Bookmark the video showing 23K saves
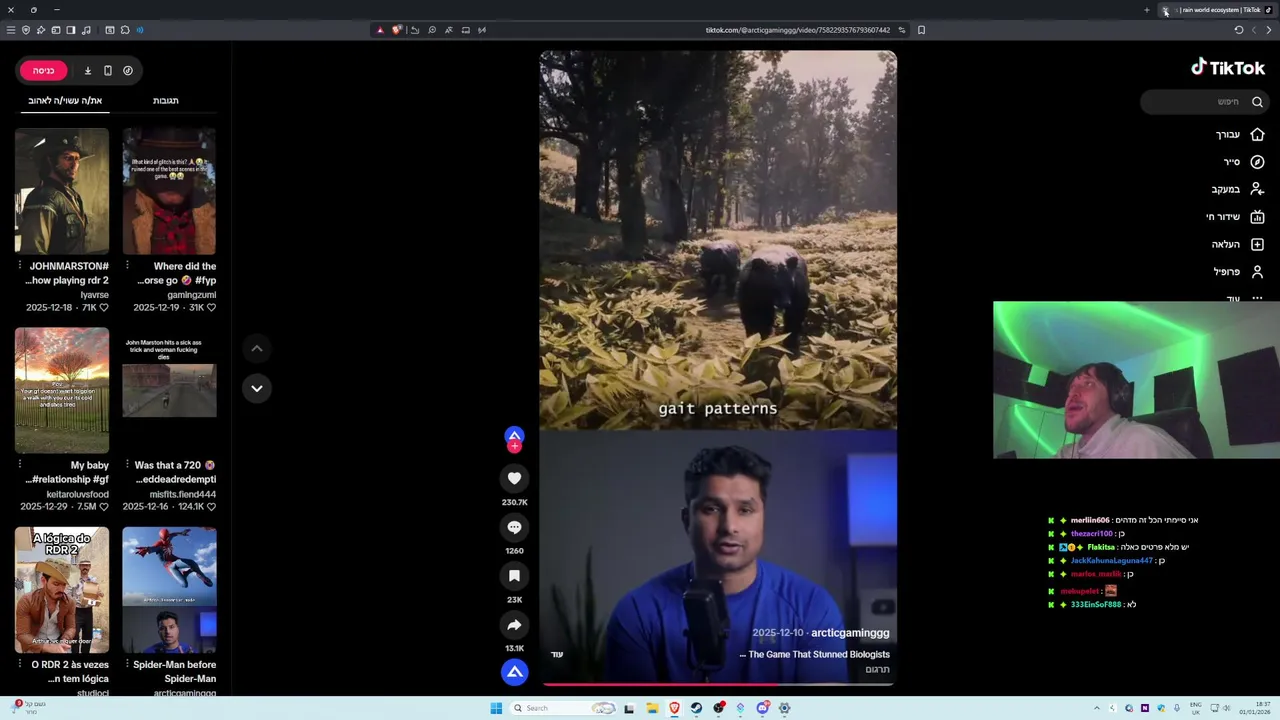This screenshot has width=1280, height=720. (x=514, y=576)
